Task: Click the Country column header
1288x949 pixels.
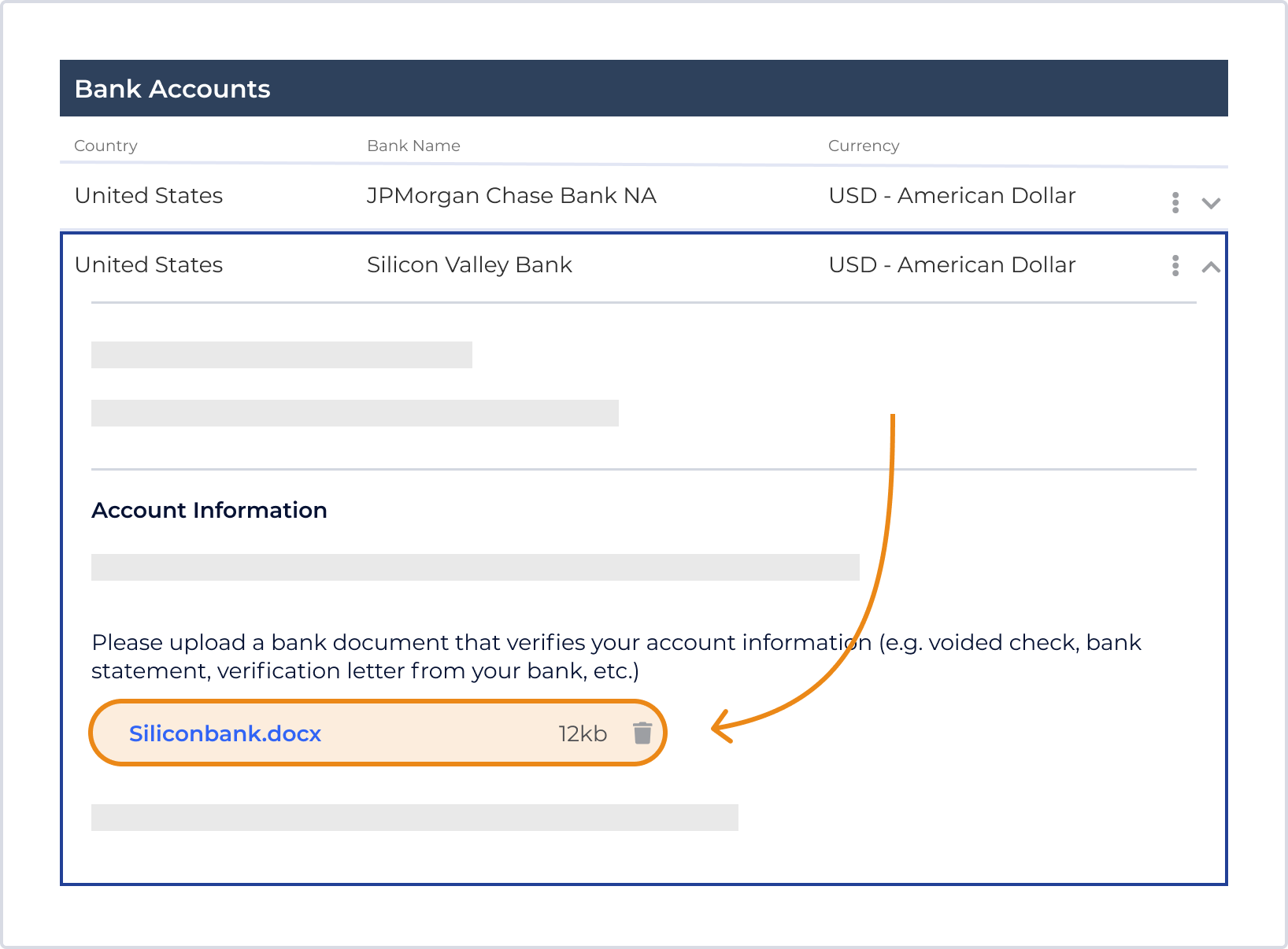Action: [x=105, y=146]
